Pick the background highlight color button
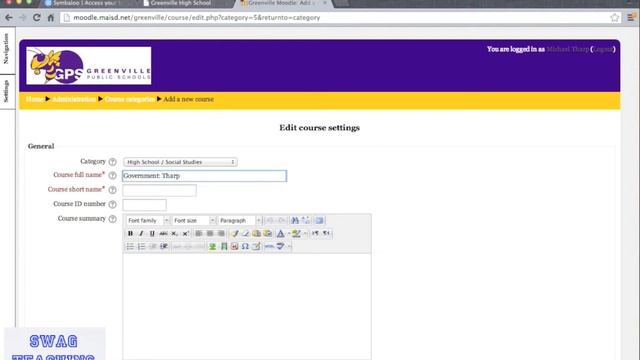The image size is (640, 360). point(297,233)
